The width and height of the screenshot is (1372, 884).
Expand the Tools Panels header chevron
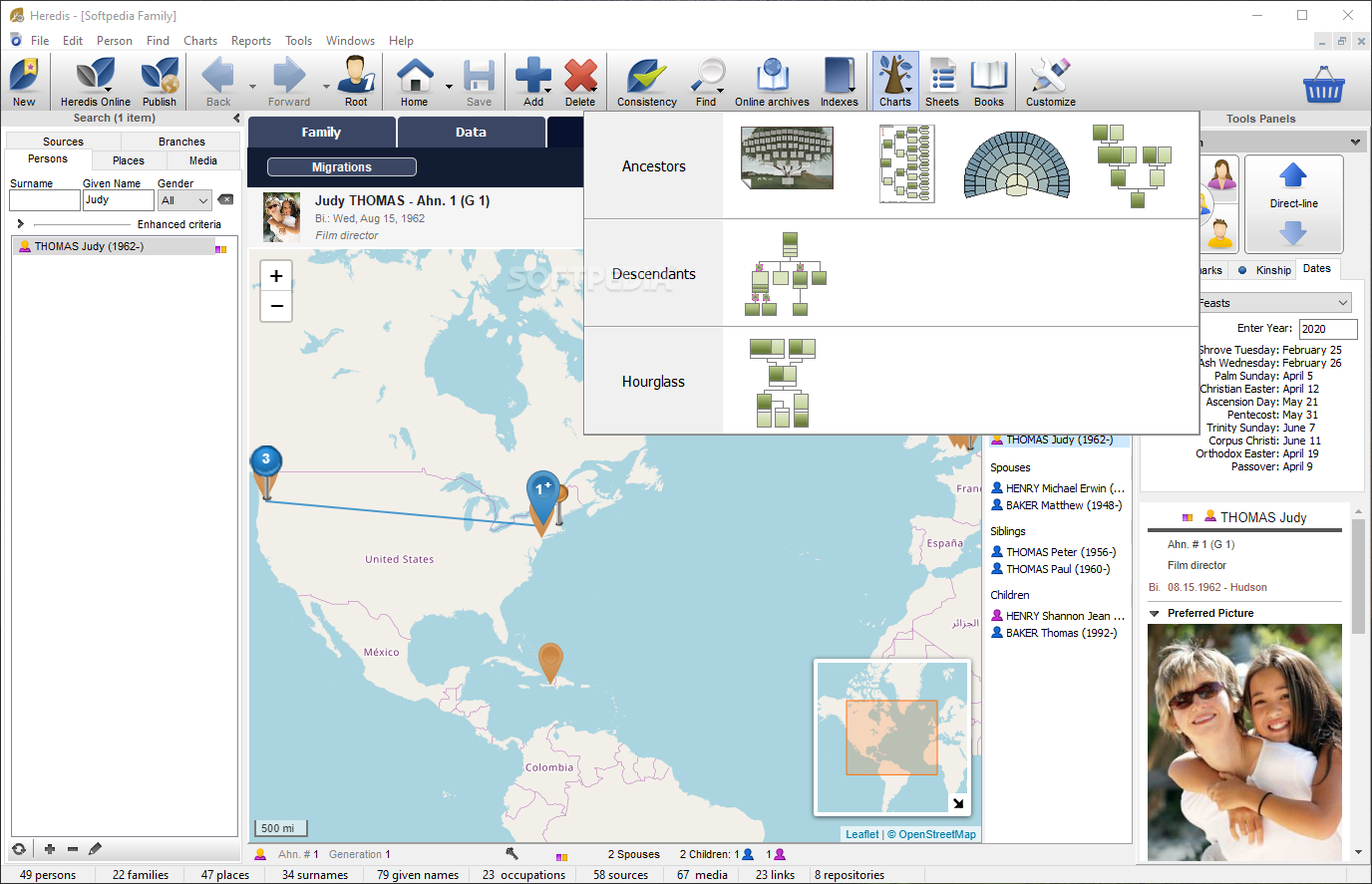click(1355, 143)
